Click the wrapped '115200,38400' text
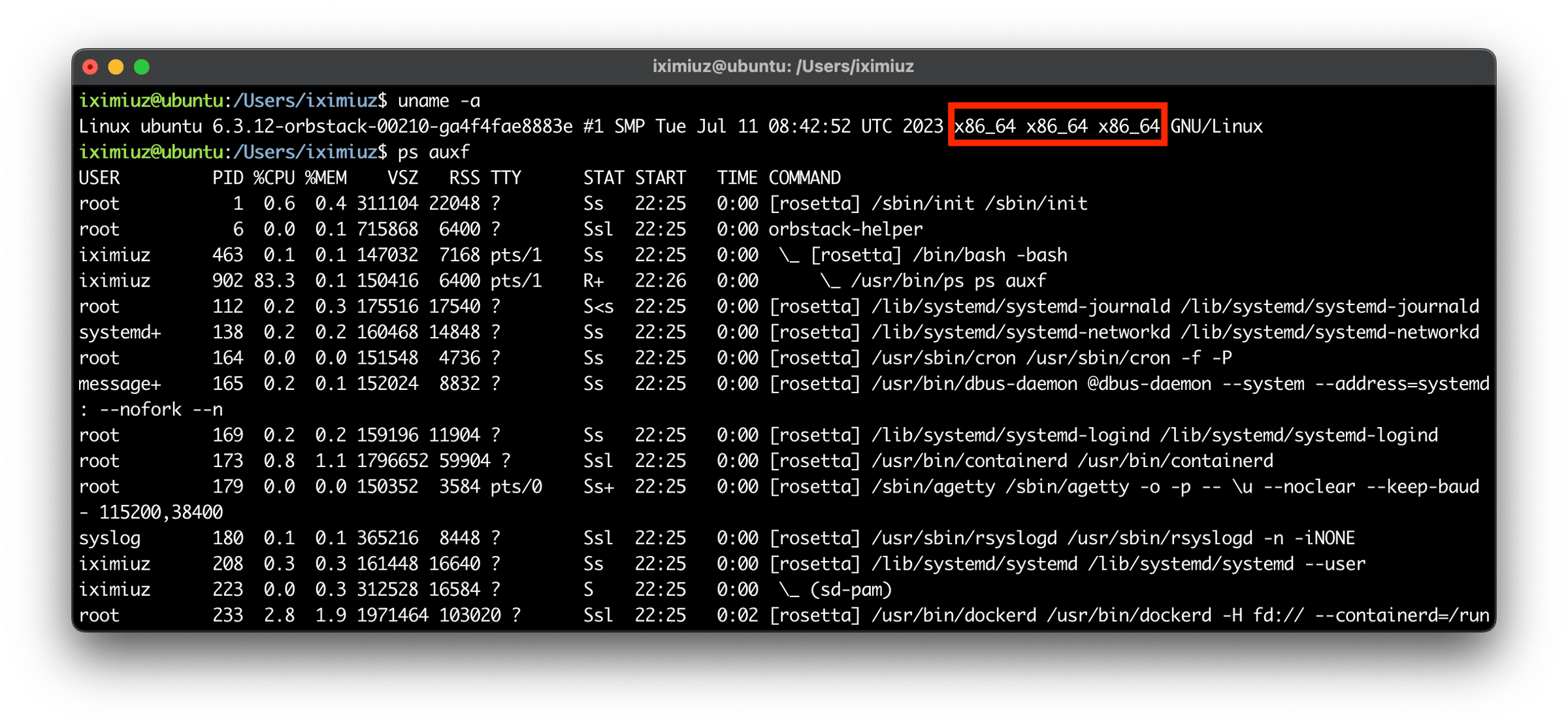The height and width of the screenshot is (727, 1568). pyautogui.click(x=161, y=513)
